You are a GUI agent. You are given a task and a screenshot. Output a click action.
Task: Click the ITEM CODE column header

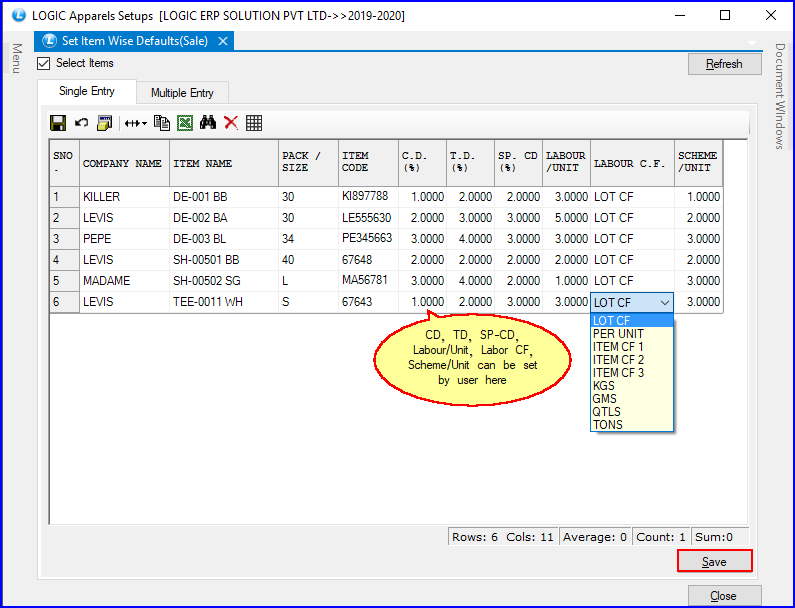click(368, 162)
